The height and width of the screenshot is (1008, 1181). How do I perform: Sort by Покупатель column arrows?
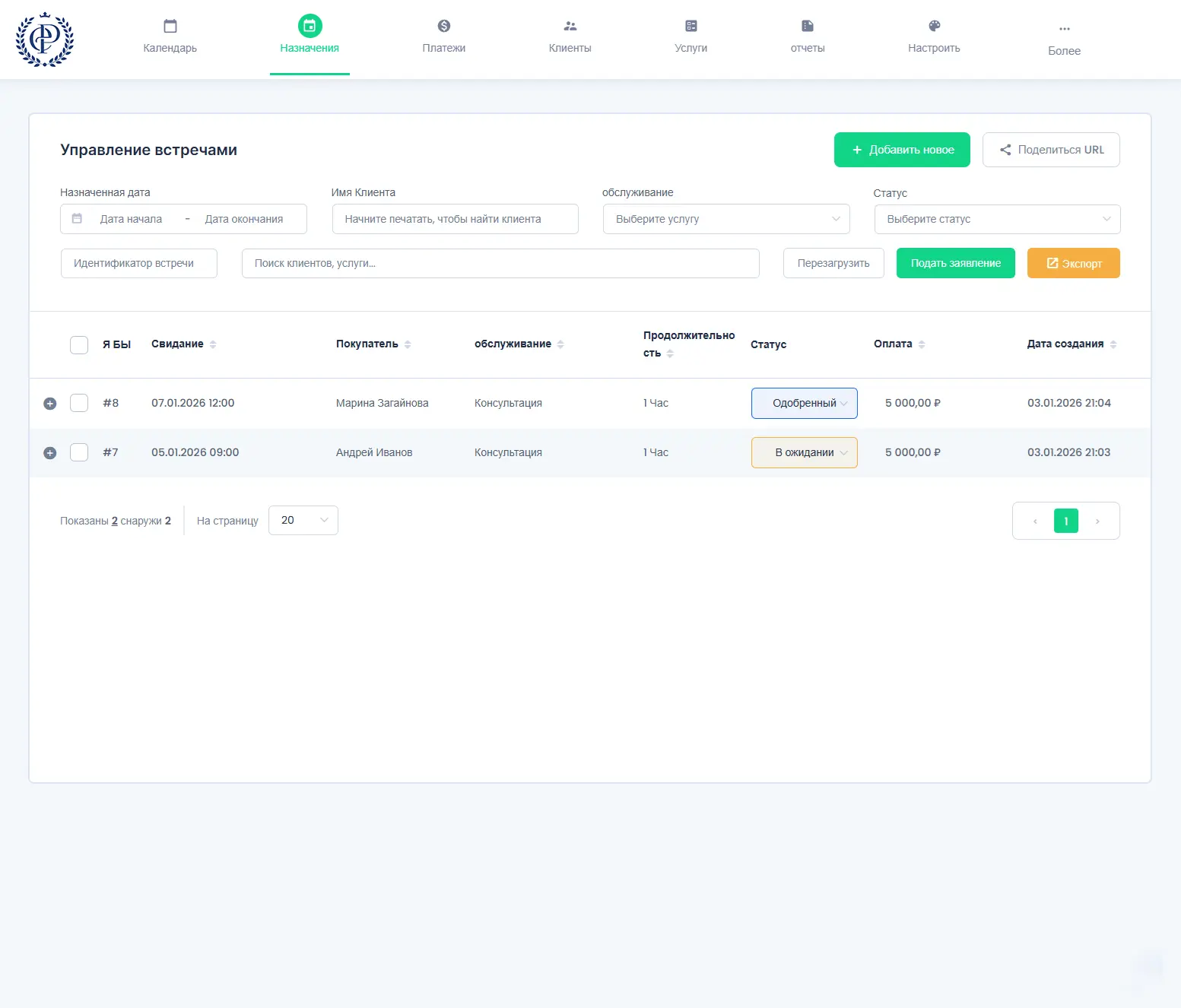(408, 344)
